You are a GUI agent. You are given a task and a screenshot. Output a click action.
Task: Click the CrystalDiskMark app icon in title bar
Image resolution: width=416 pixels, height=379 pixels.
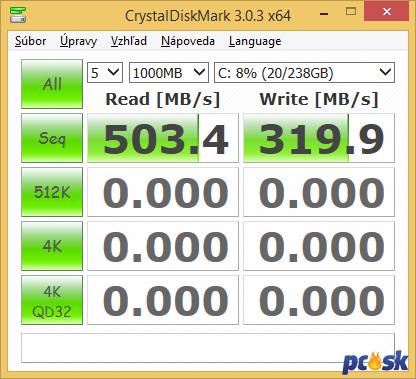point(18,14)
